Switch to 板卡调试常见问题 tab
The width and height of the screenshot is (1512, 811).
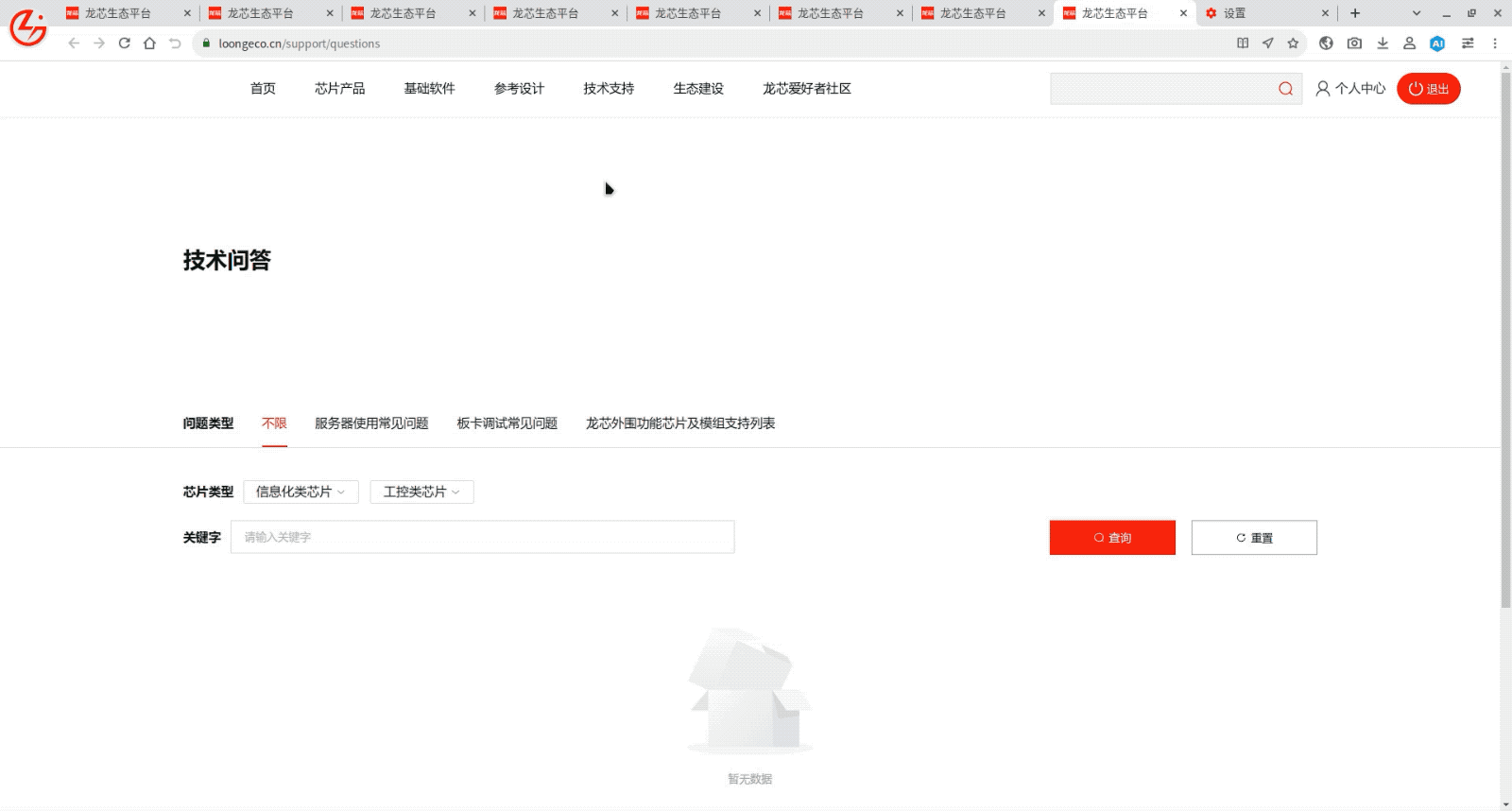coord(507,423)
